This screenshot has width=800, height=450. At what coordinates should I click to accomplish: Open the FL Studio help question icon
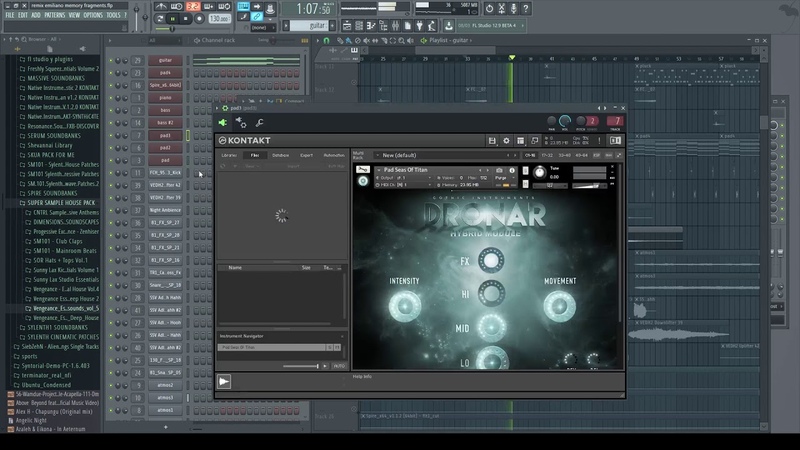(x=526, y=8)
